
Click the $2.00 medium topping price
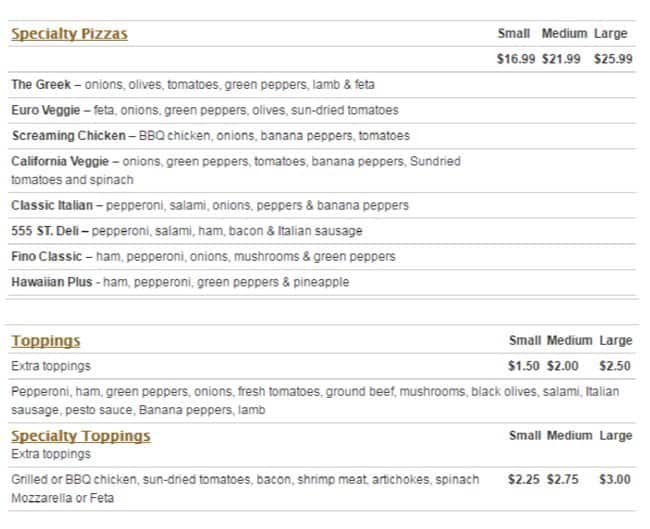[562, 366]
